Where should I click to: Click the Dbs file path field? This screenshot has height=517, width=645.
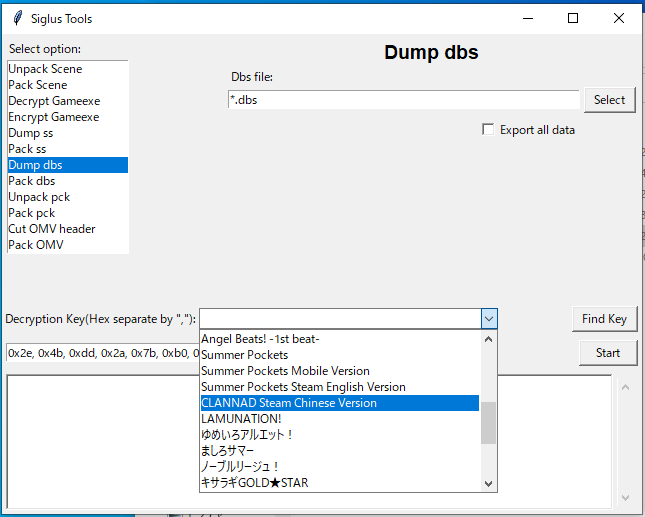[404, 100]
